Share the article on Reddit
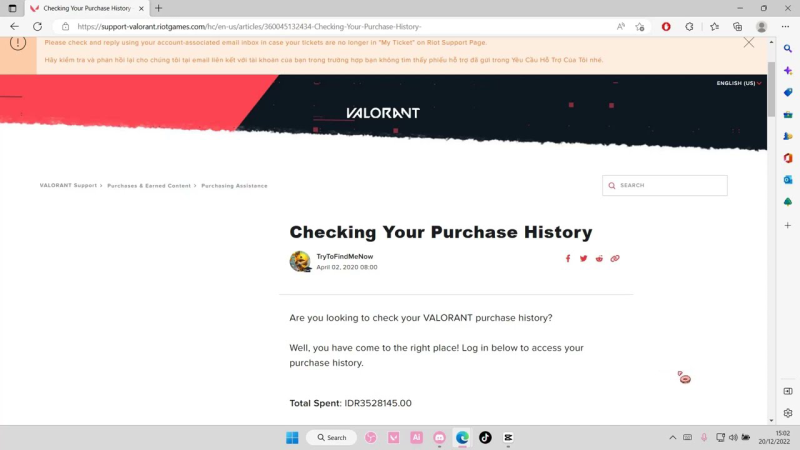Screen dimensions: 800x450 point(599,259)
